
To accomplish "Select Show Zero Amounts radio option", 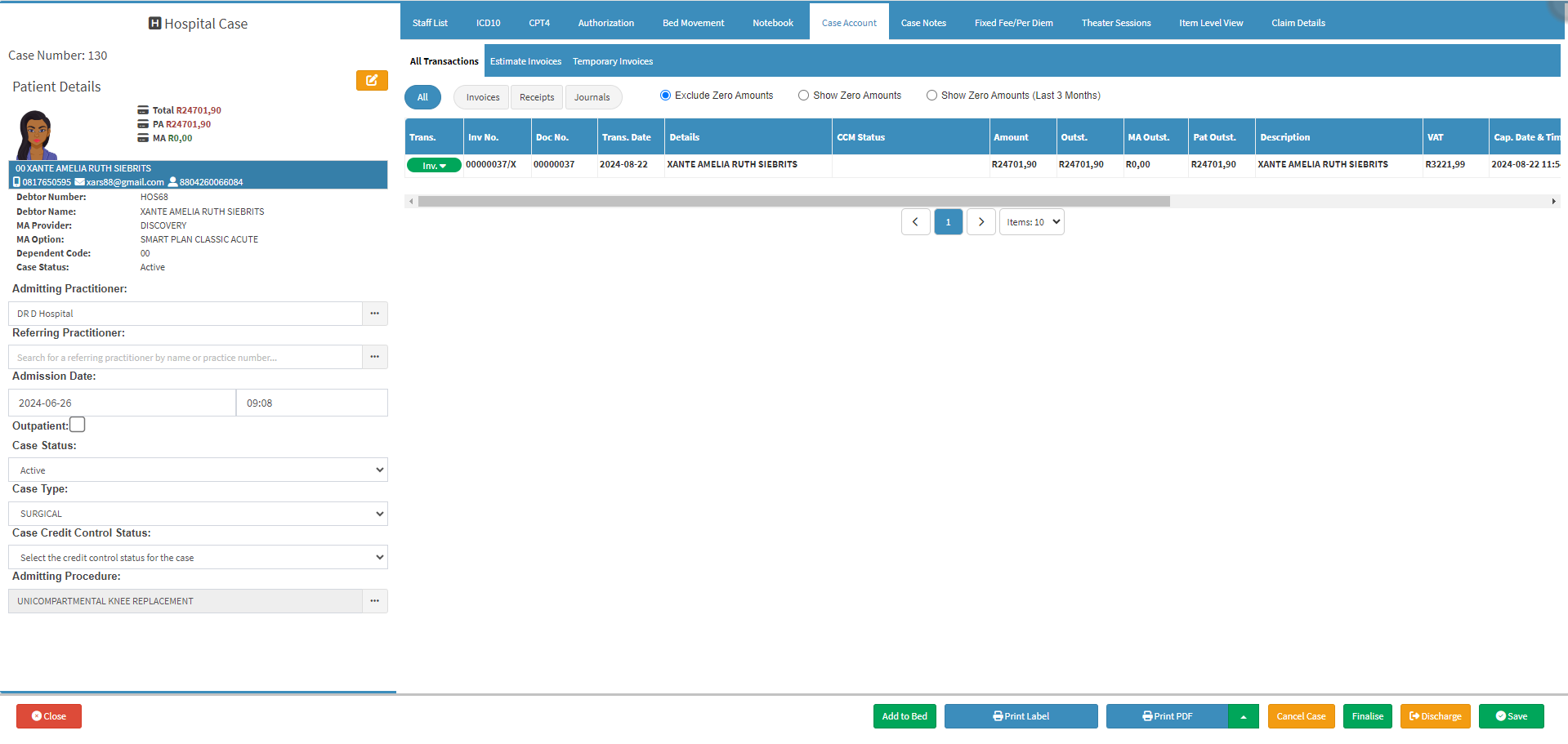I will 803,96.
